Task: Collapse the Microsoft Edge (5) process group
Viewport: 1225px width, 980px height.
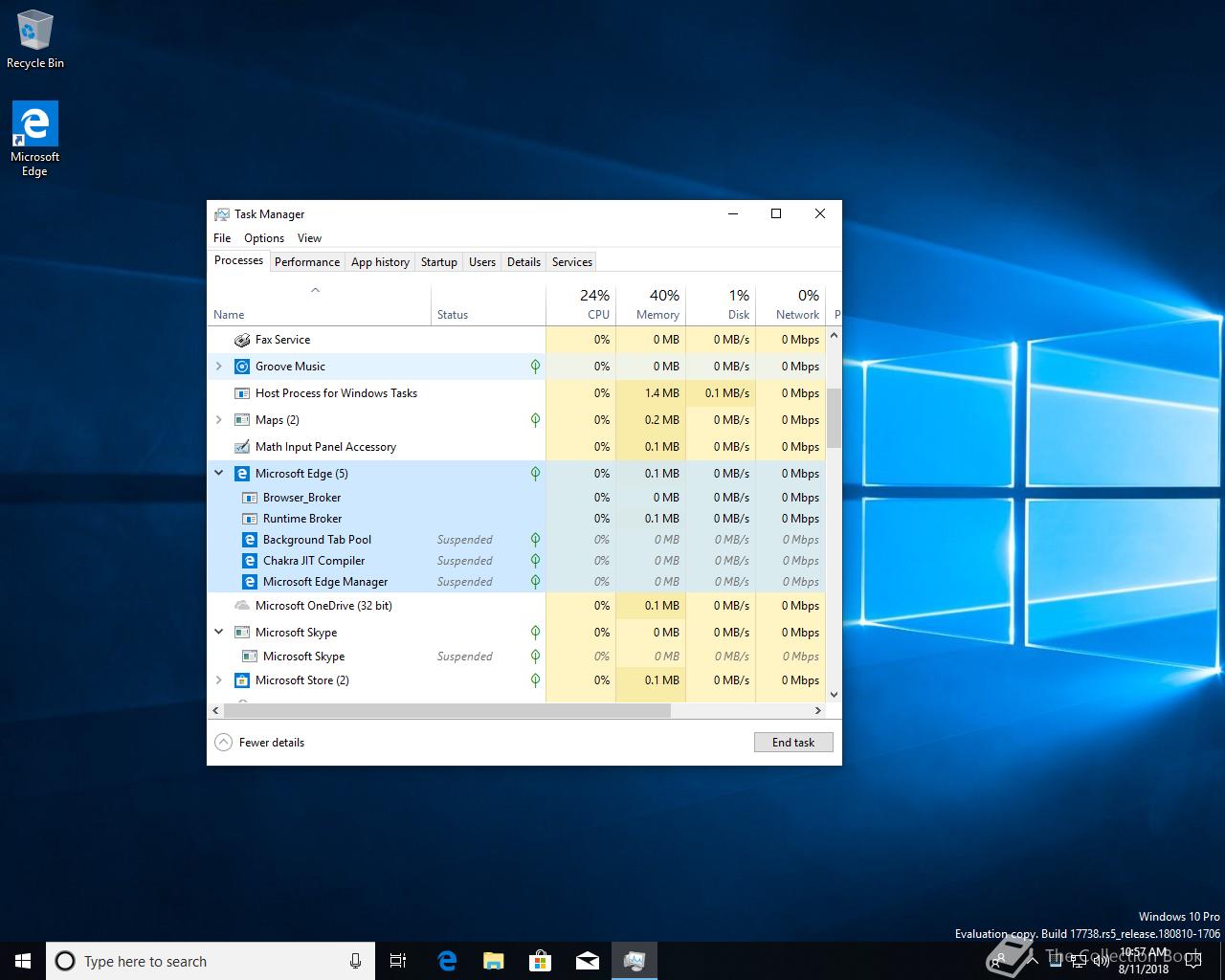Action: pyautogui.click(x=219, y=473)
